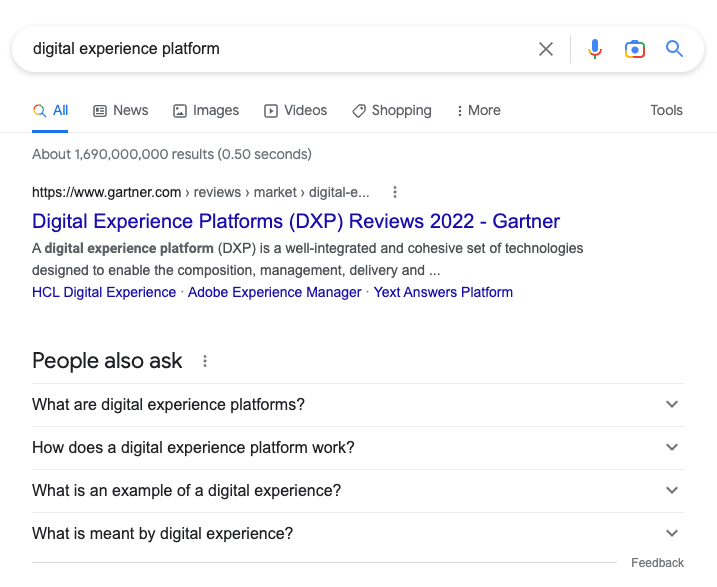Expand 'What is meant by digital experience?'

point(358,534)
